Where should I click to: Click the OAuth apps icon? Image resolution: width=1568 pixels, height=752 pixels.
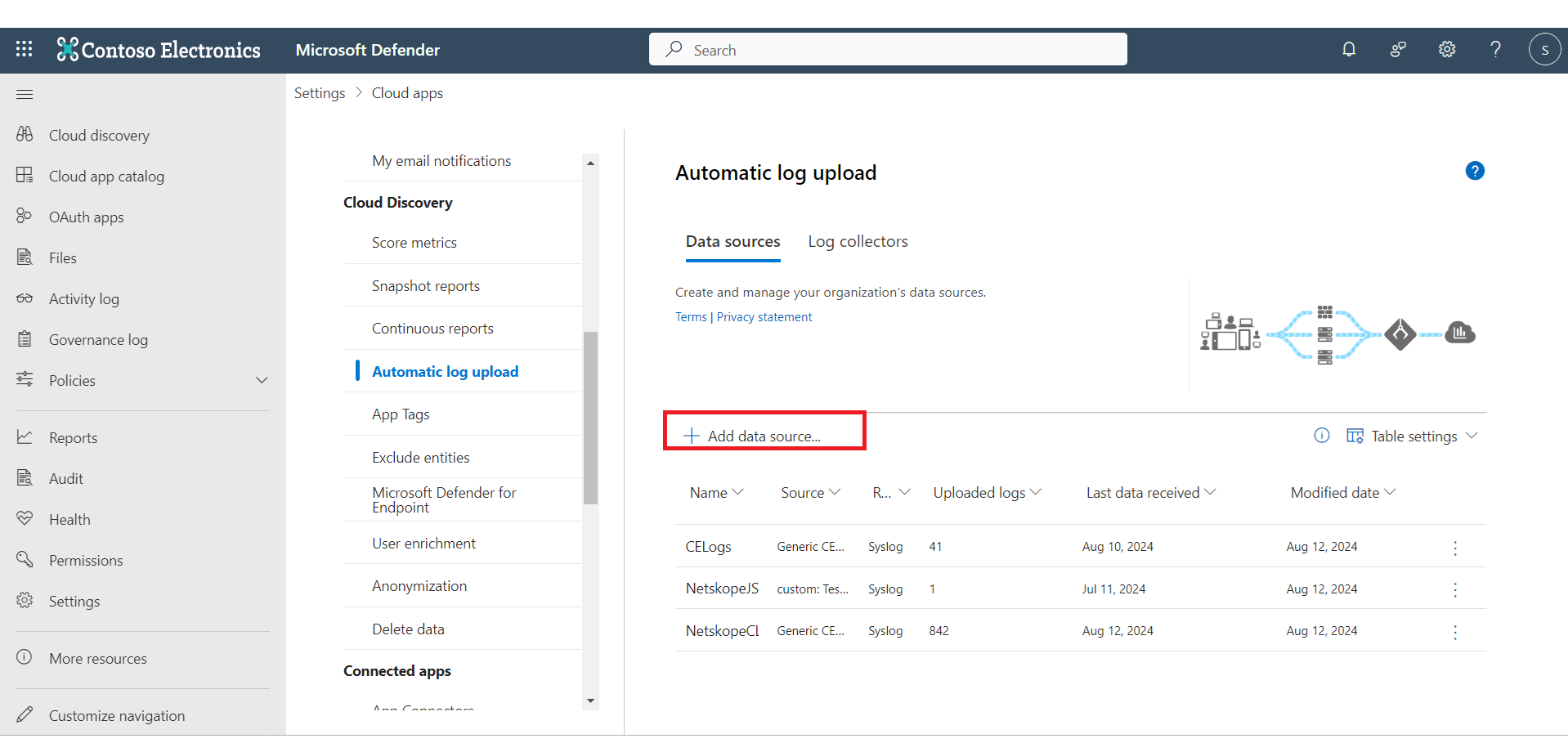[x=25, y=216]
